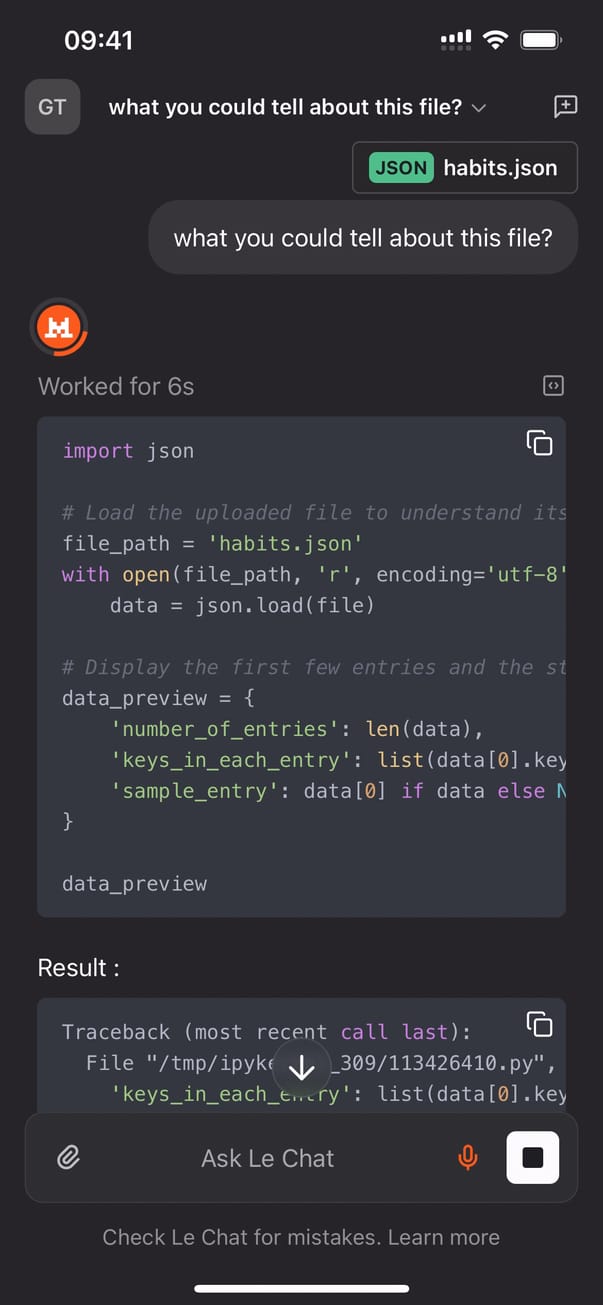Focus the "Ask Le Chat" input field
Image resolution: width=603 pixels, height=1305 pixels.
[268, 1158]
